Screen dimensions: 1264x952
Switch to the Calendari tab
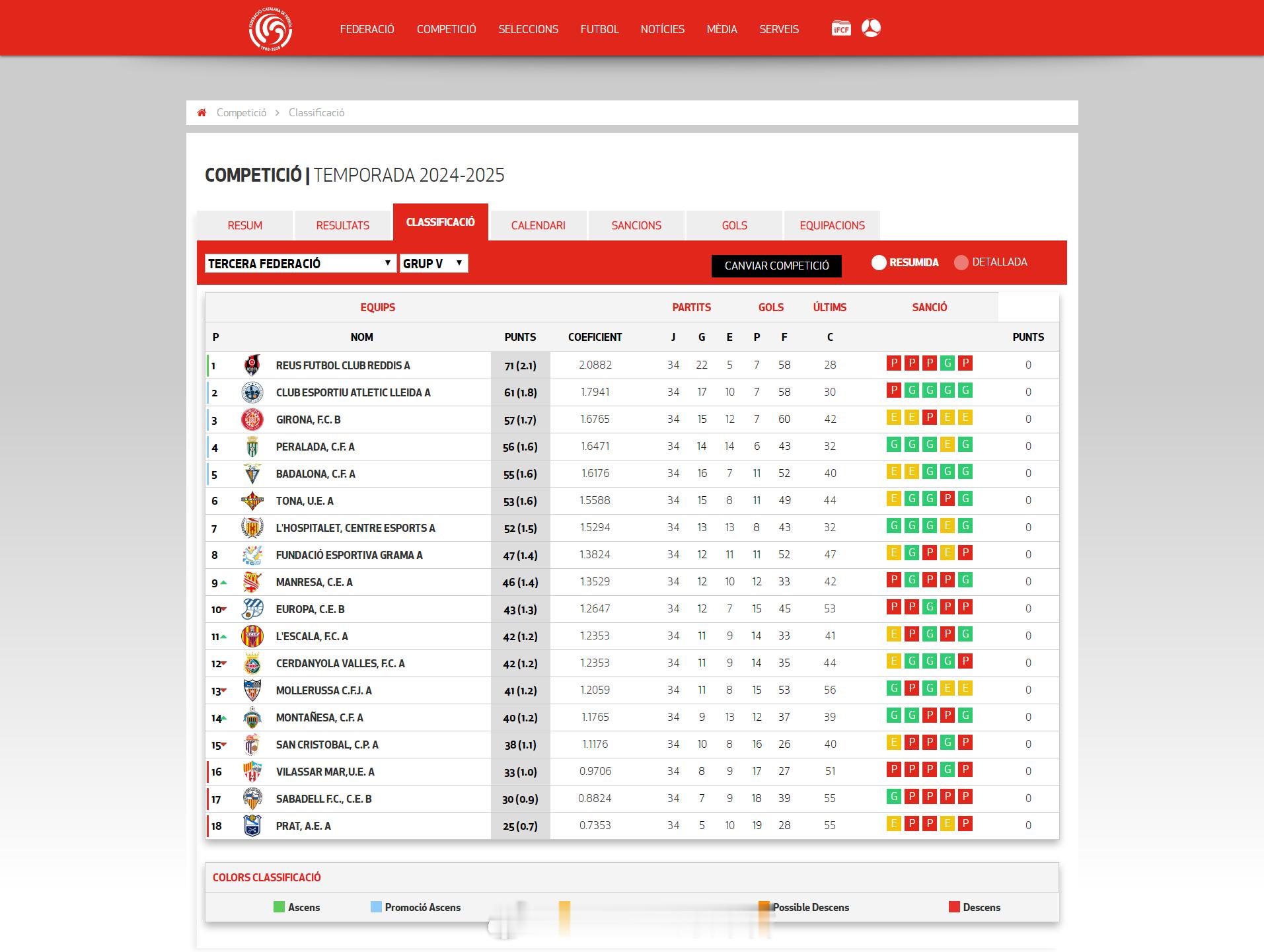coord(539,225)
